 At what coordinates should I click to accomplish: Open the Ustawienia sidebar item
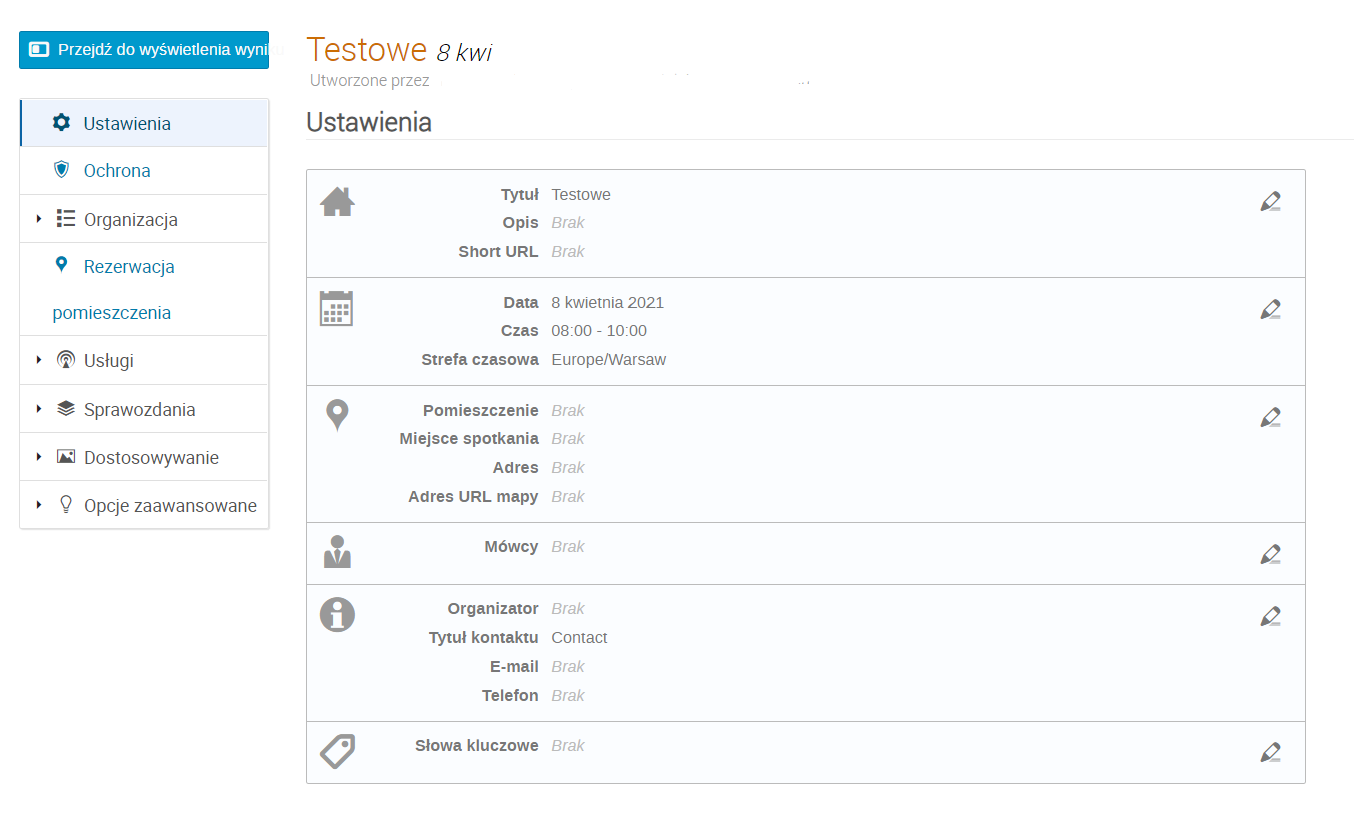coord(144,123)
